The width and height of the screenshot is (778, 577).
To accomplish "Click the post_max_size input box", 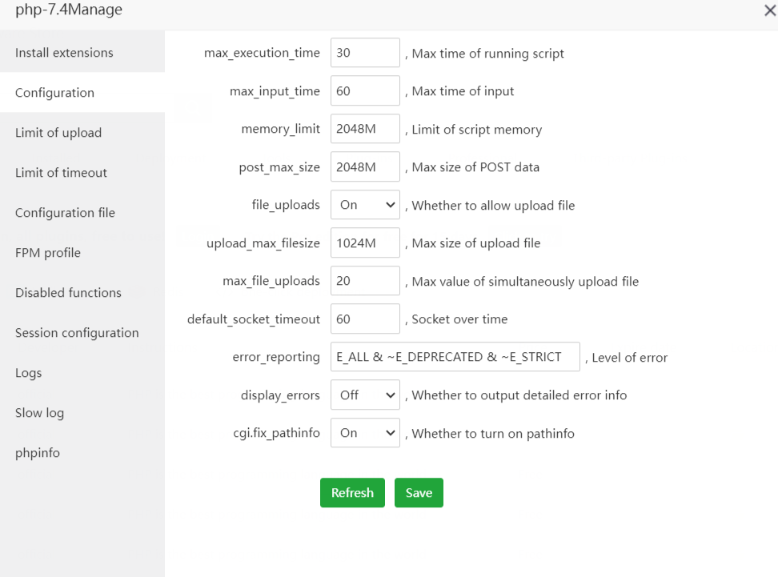I will (365, 167).
